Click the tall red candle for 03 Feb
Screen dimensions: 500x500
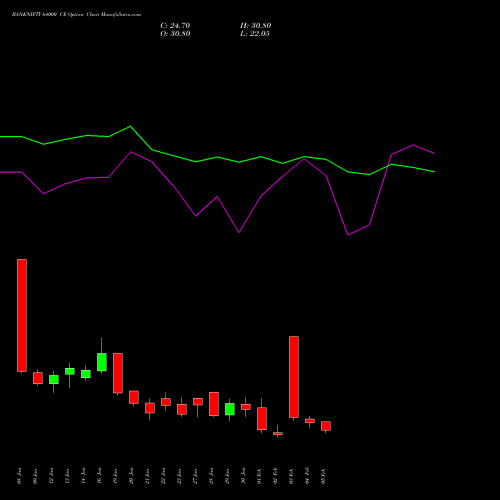(294, 377)
